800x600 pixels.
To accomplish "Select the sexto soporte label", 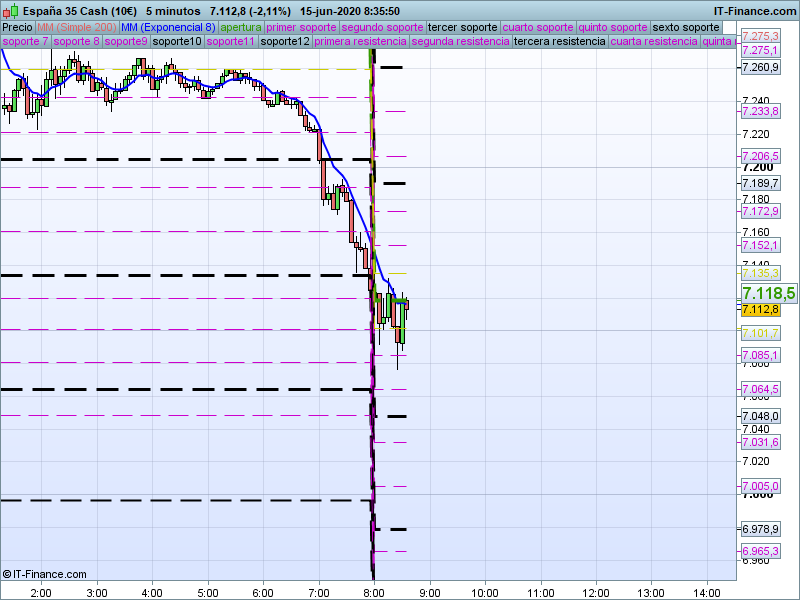I will [x=686, y=28].
